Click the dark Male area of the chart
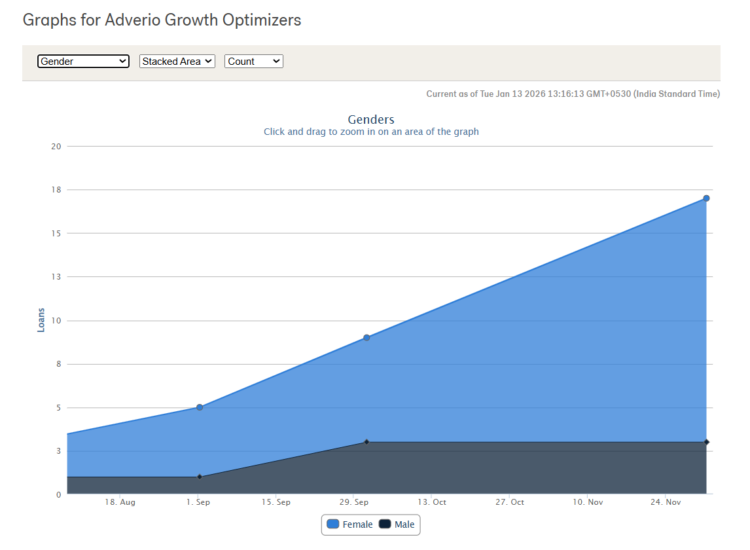Viewport: 750px width, 550px height. (500, 468)
